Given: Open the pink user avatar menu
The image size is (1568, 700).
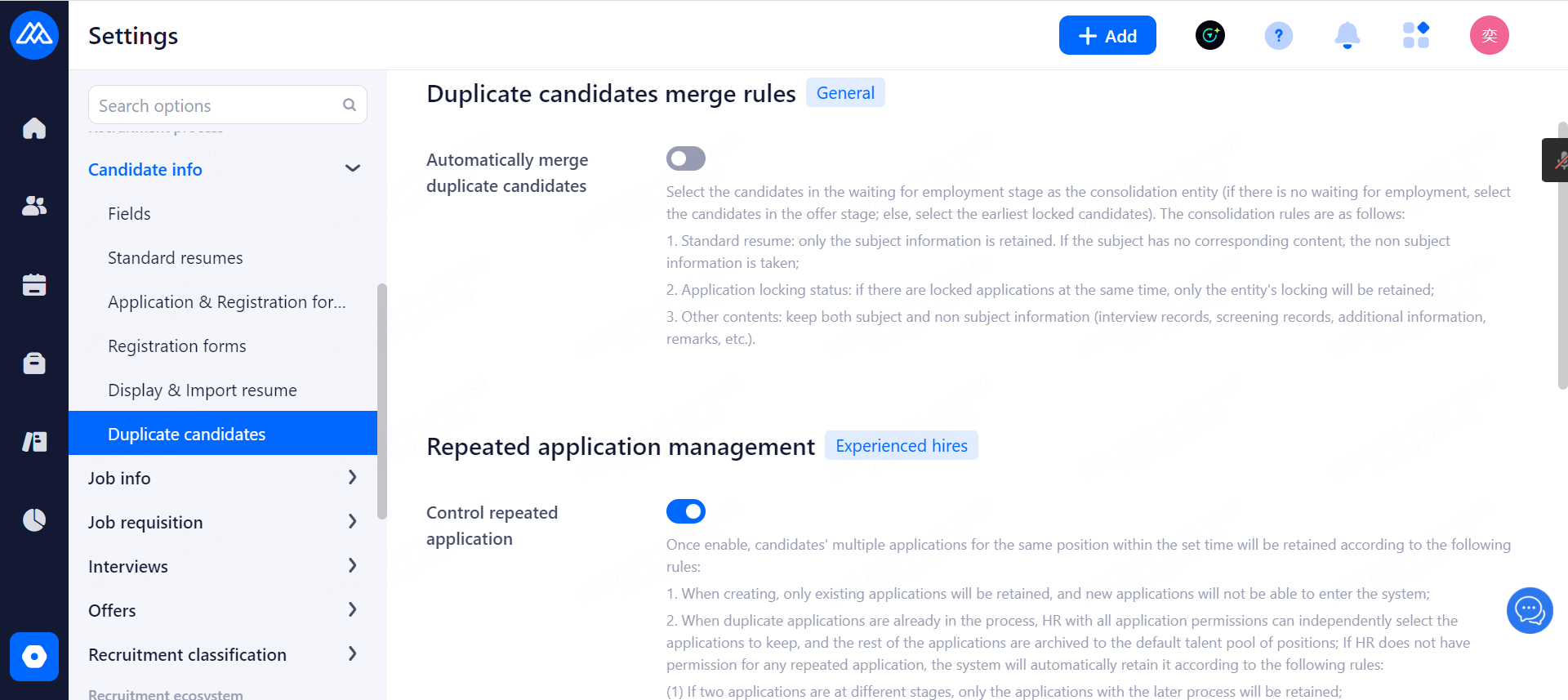Looking at the screenshot, I should [1489, 36].
